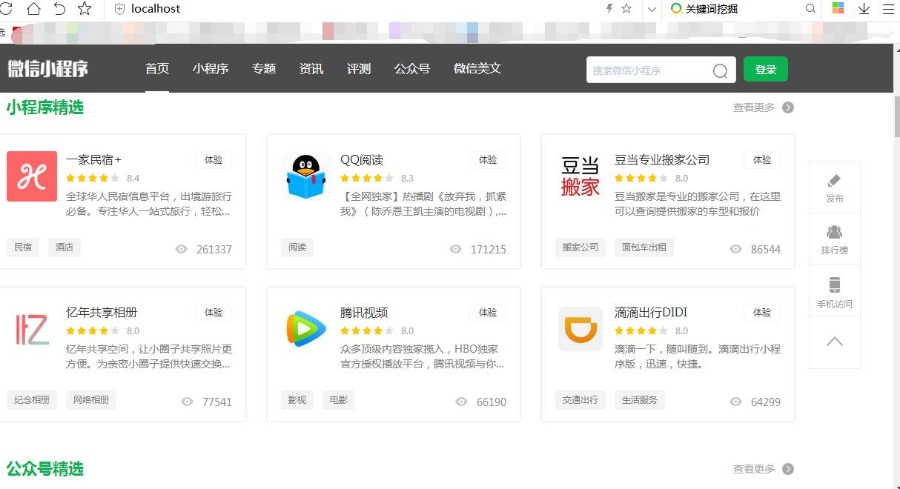
Task: Click 查看更多 beside 公众号精选
Action: click(x=763, y=469)
